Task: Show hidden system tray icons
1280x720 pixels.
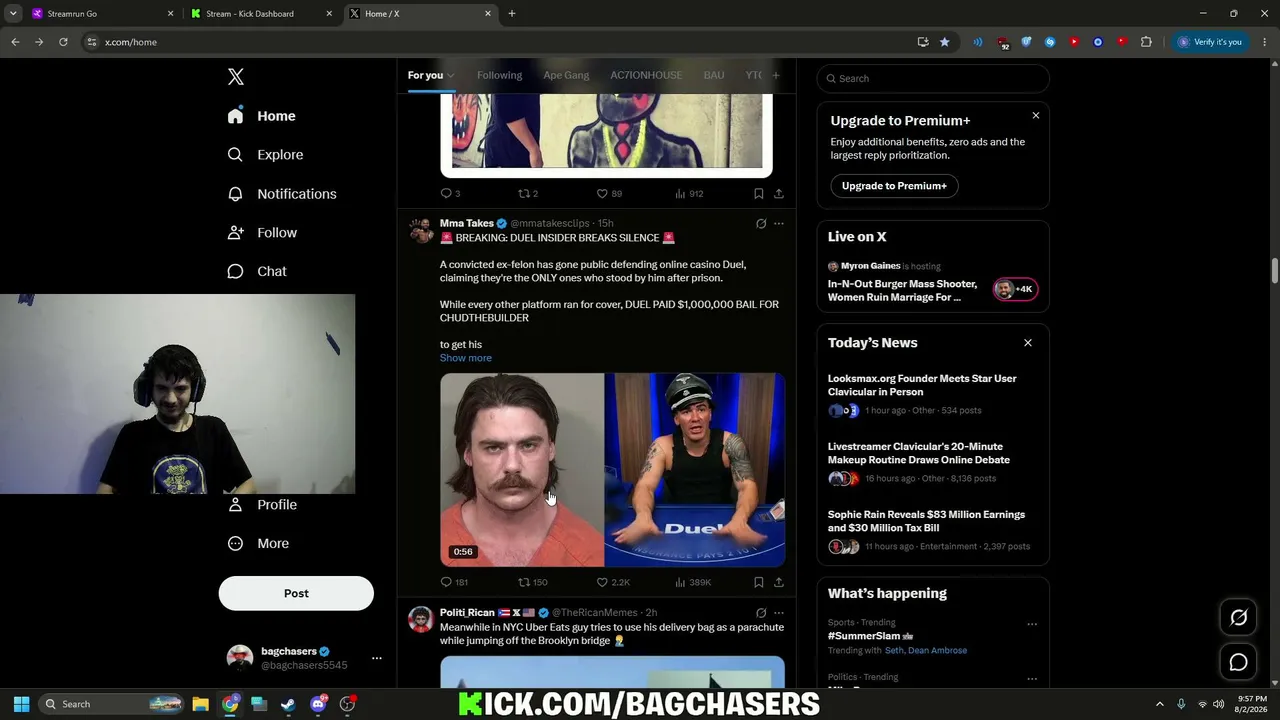Action: click(1160, 704)
